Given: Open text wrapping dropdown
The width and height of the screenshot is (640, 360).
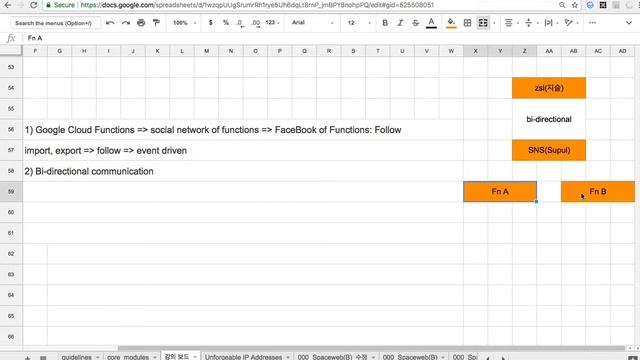Looking at the screenshot, I should (x=551, y=23).
